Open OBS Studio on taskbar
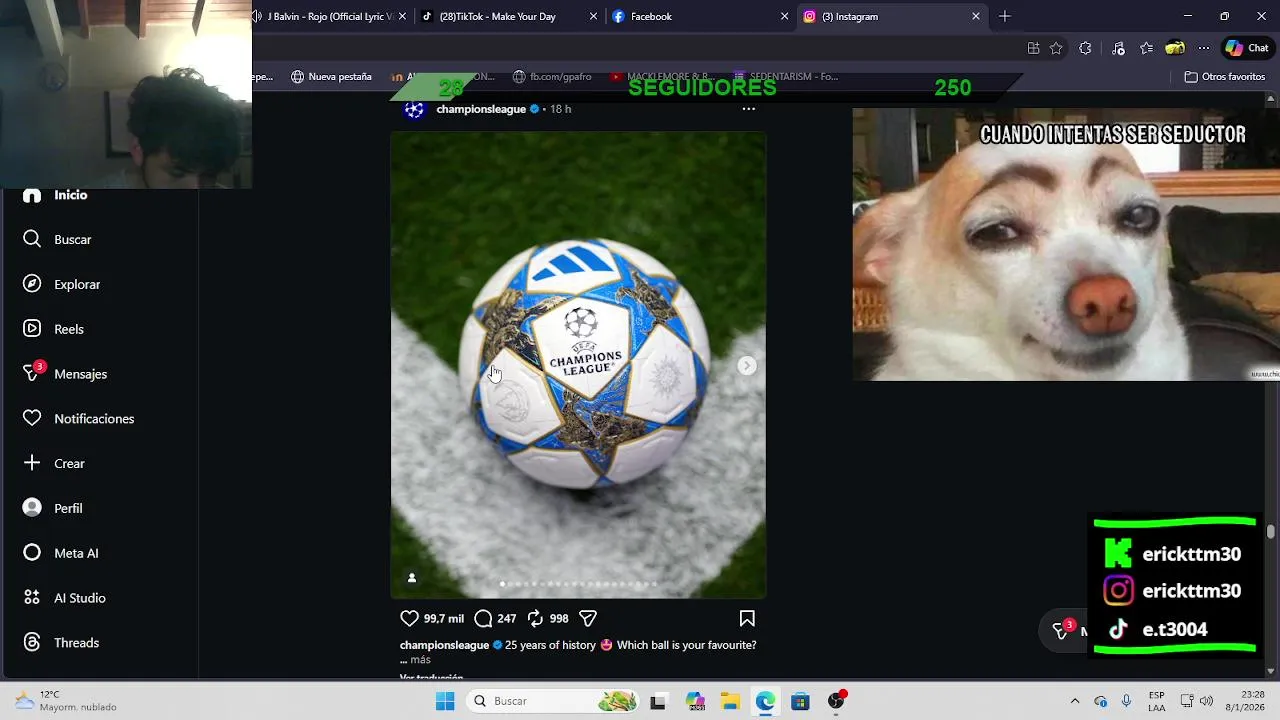Screen dimensions: 1280x720 [836, 701]
